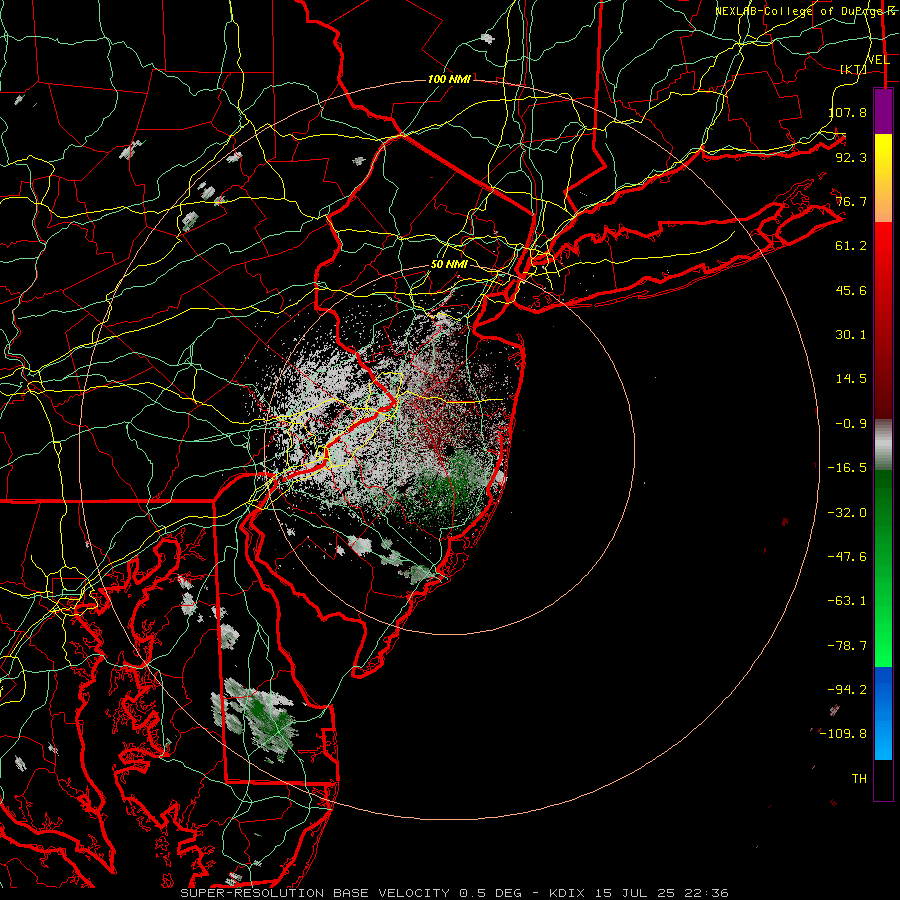Click the 76.7 legend value

851,201
